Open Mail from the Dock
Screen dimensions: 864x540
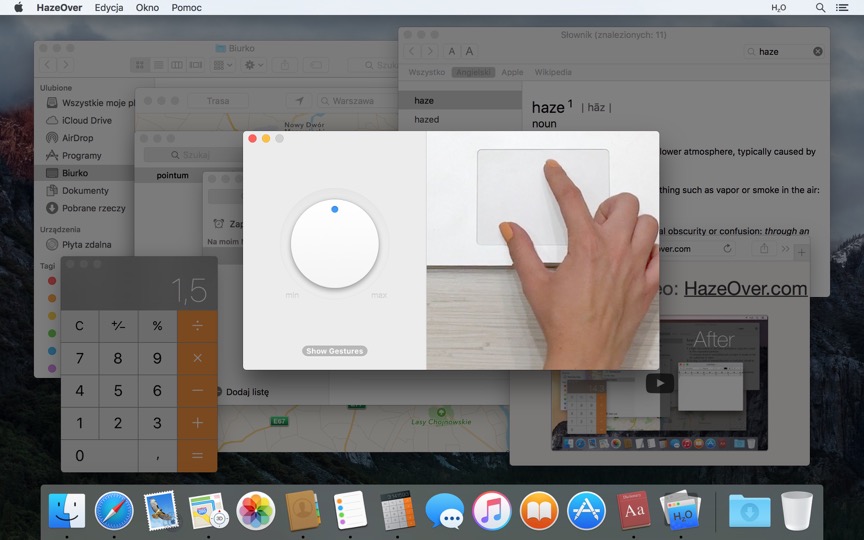(161, 511)
